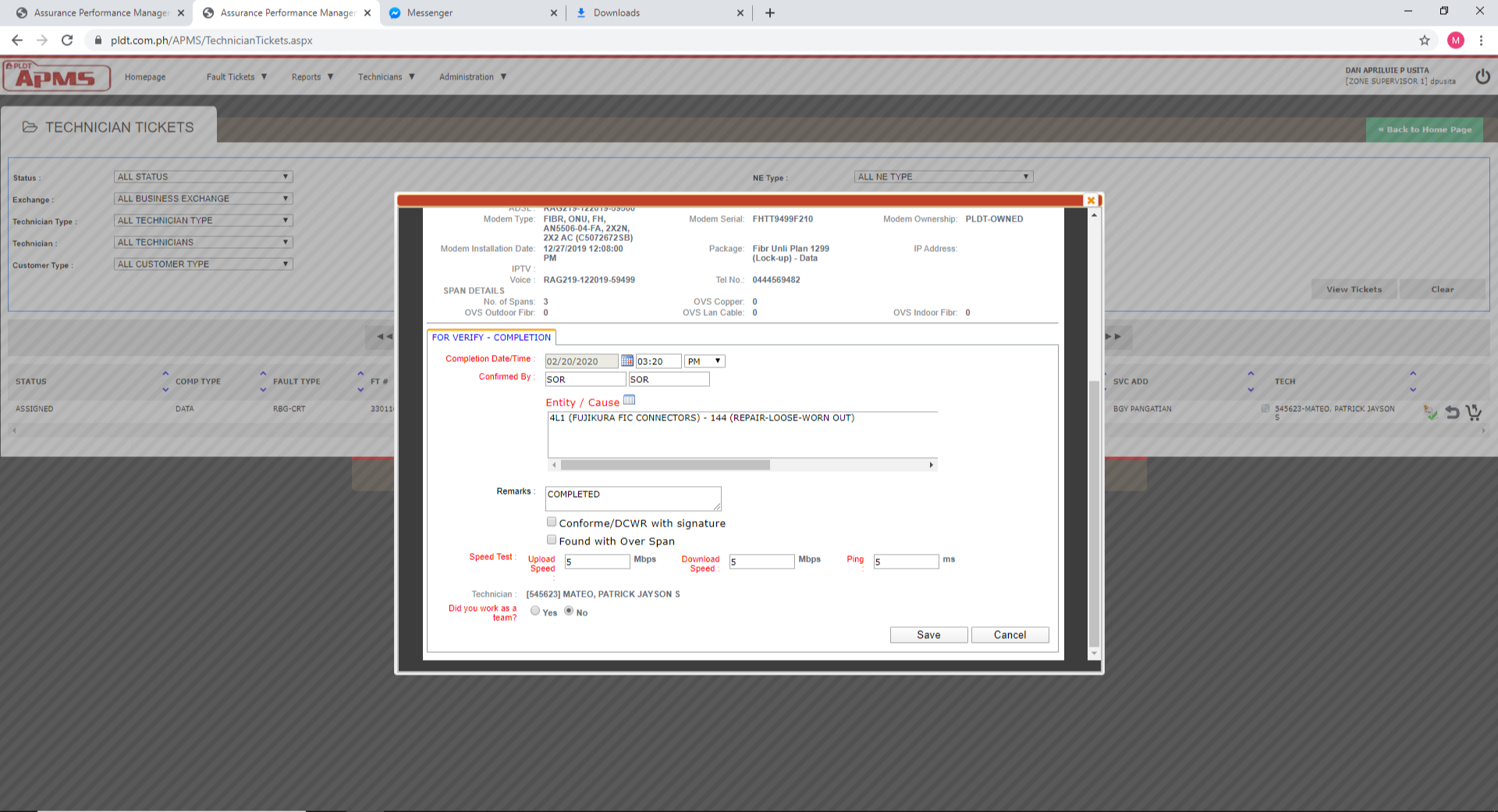Click the power logout icon
This screenshot has height=812, width=1498.
(1482, 76)
